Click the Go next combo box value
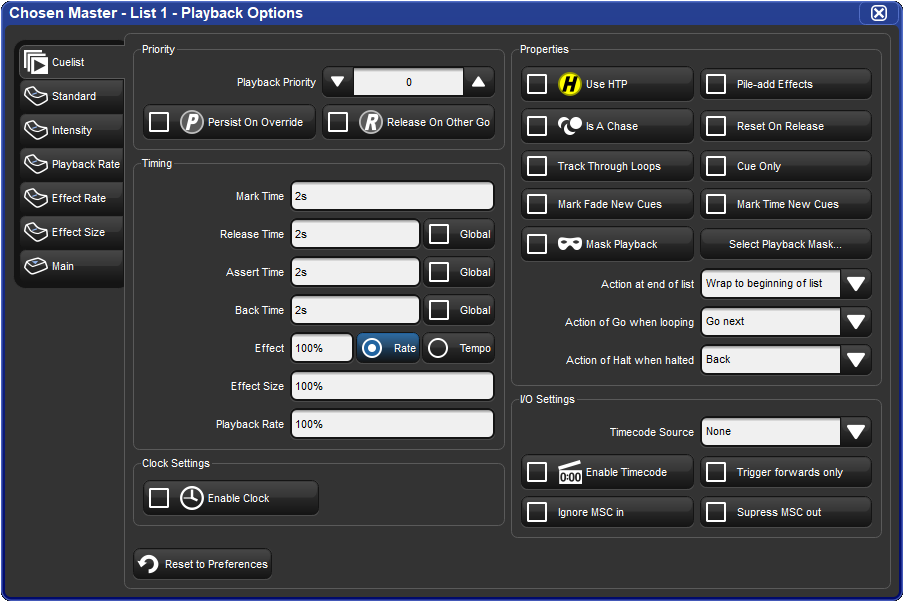Viewport: 904px width, 601px height. (x=771, y=322)
